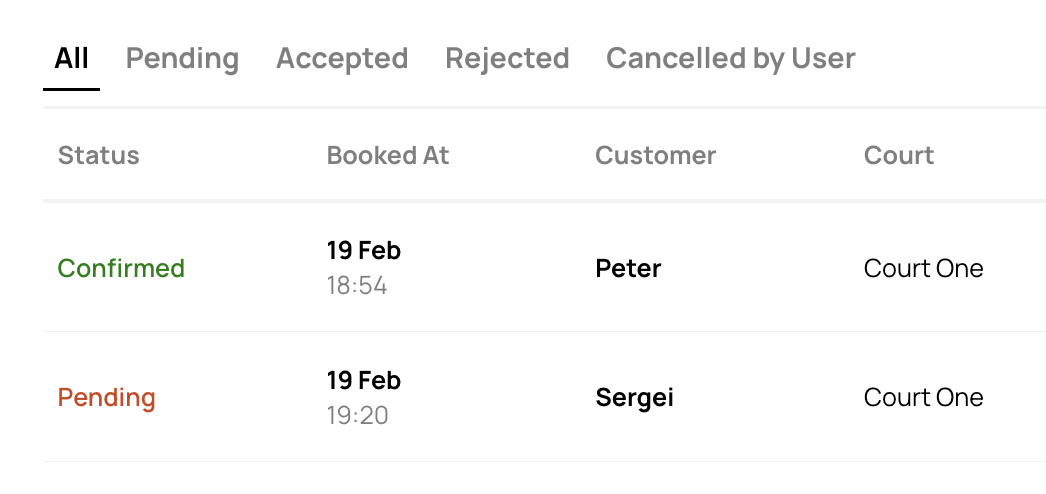Click the 19:20 booking time
Screen dimensions: 1046x494
pos(357,415)
